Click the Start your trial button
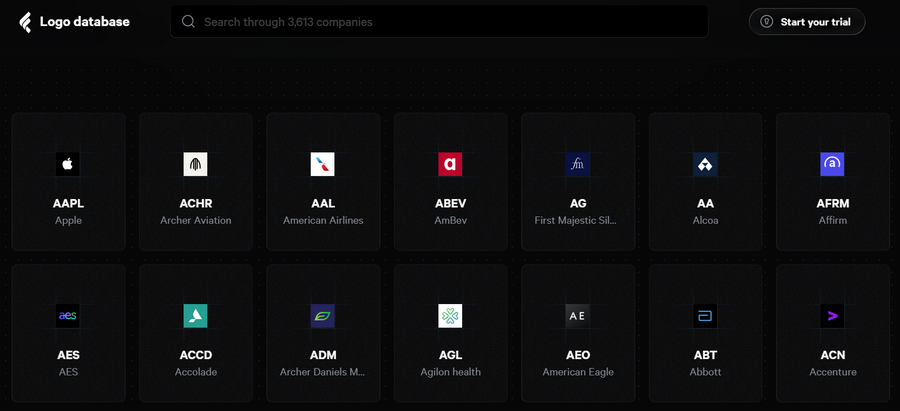This screenshot has width=900, height=411. [806, 22]
